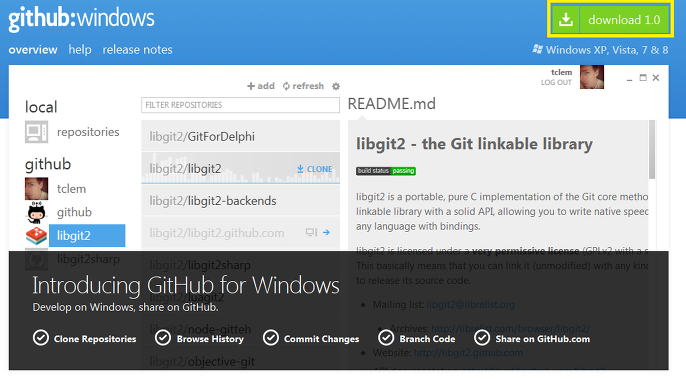Viewport: 686px width, 379px height.
Task: Click the README vertical scrollbar
Action: pyautogui.click(x=652, y=150)
